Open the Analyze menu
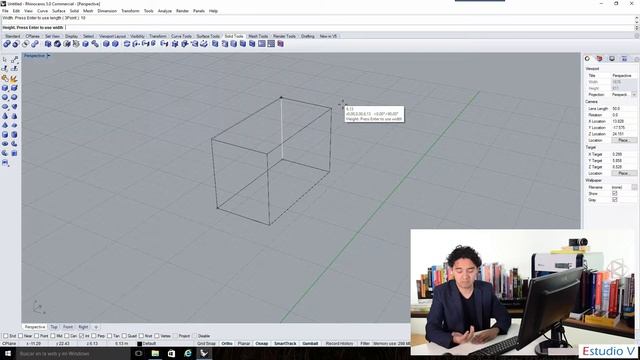Image resolution: width=640 pixels, height=360 pixels. (164, 11)
